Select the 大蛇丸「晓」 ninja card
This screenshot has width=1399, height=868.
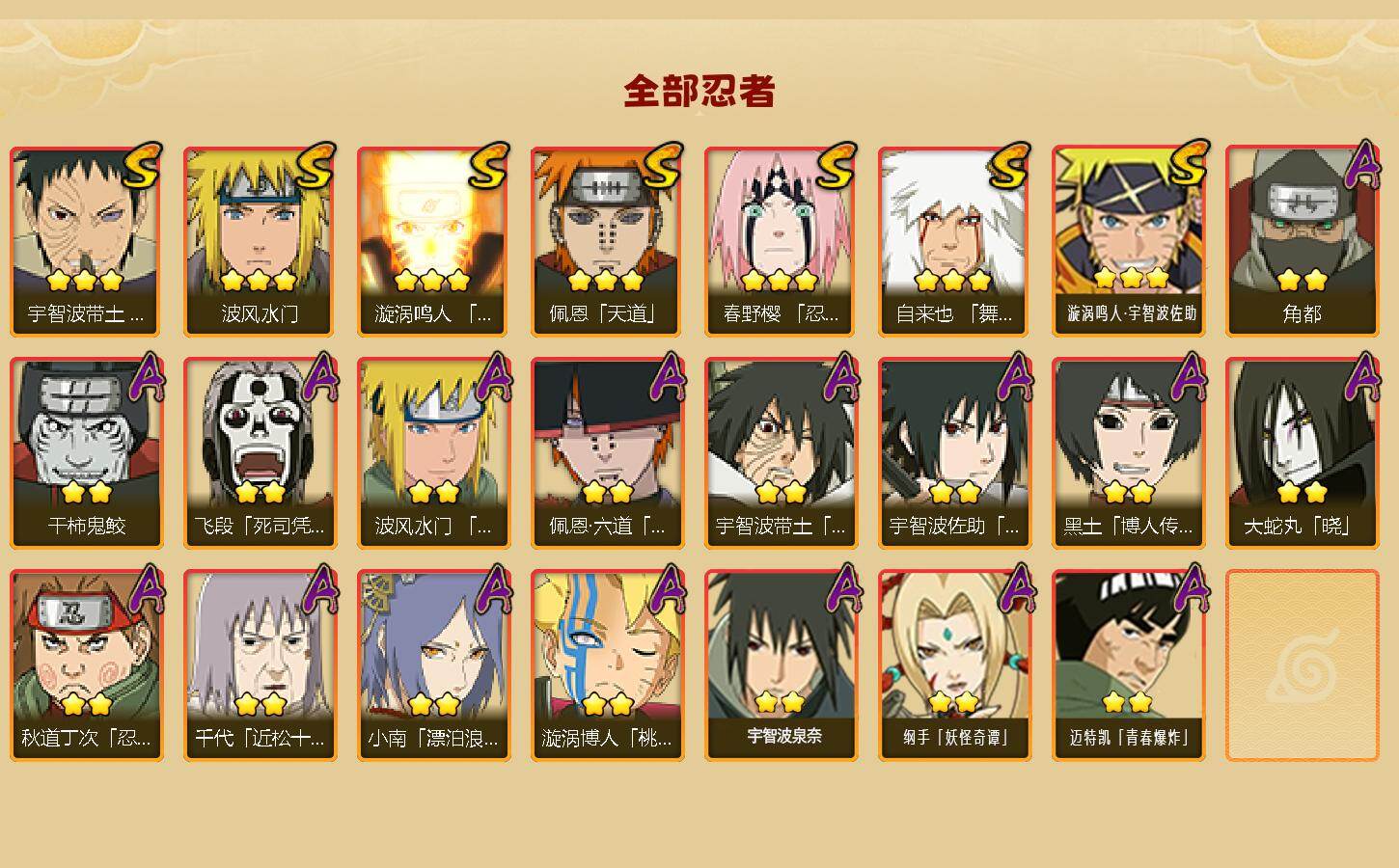pyautogui.click(x=1302, y=453)
